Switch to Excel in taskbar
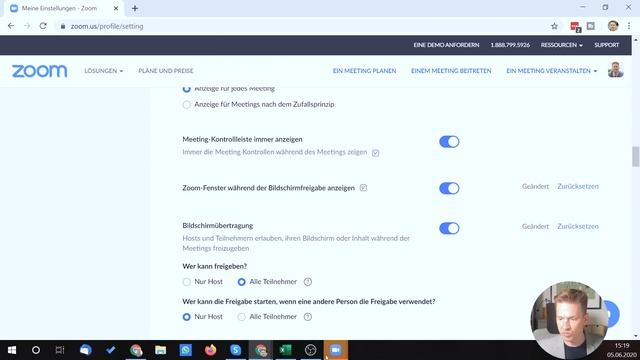The width and height of the screenshot is (640, 360). click(x=285, y=350)
